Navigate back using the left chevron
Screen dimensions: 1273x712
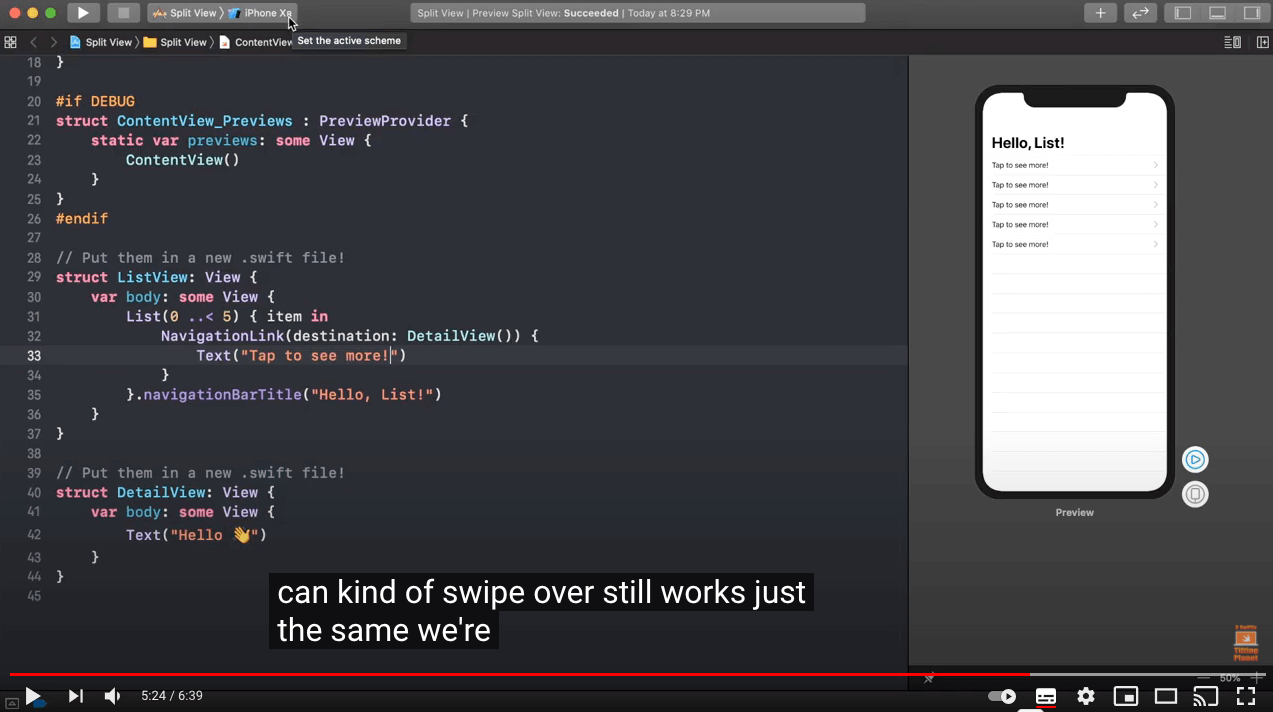pos(32,42)
